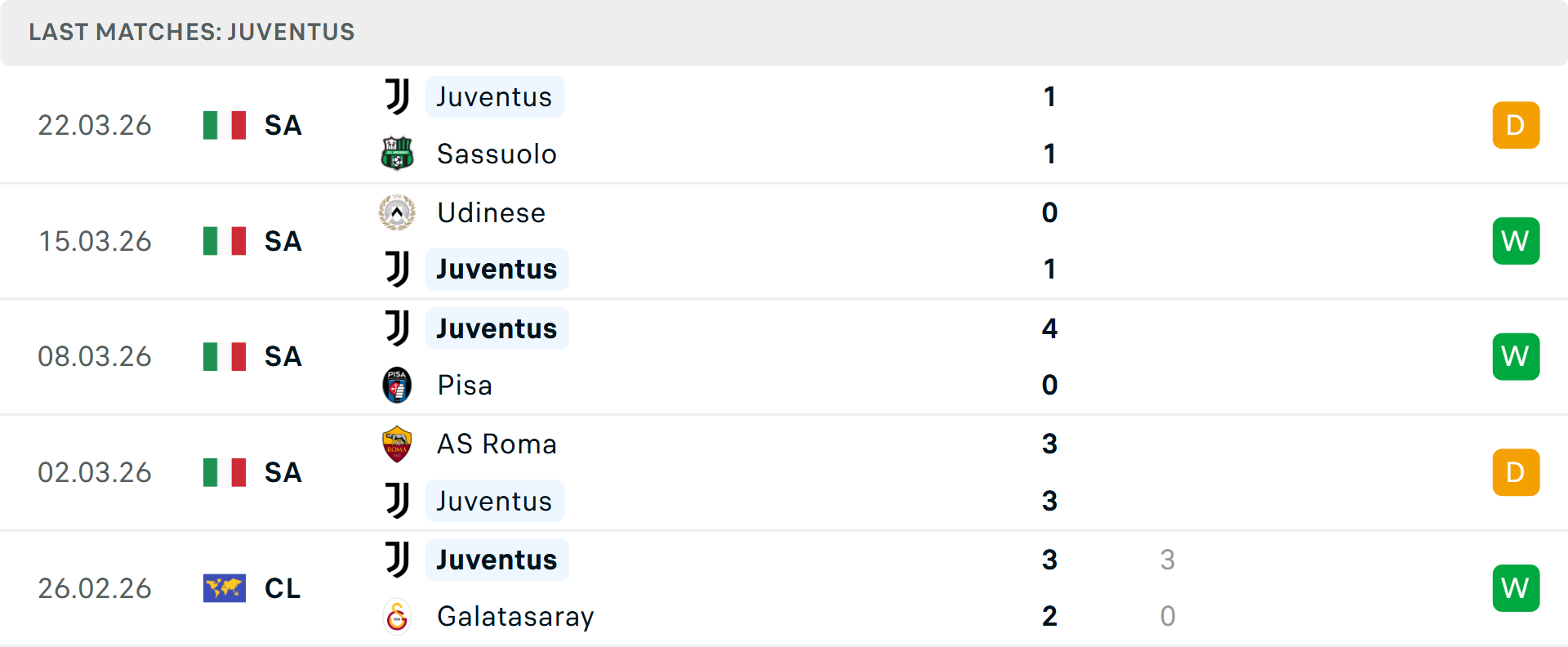Image resolution: width=1568 pixels, height=647 pixels.
Task: Expand the LAST MATCHES: JUVENTUS header section
Action: 191,32
